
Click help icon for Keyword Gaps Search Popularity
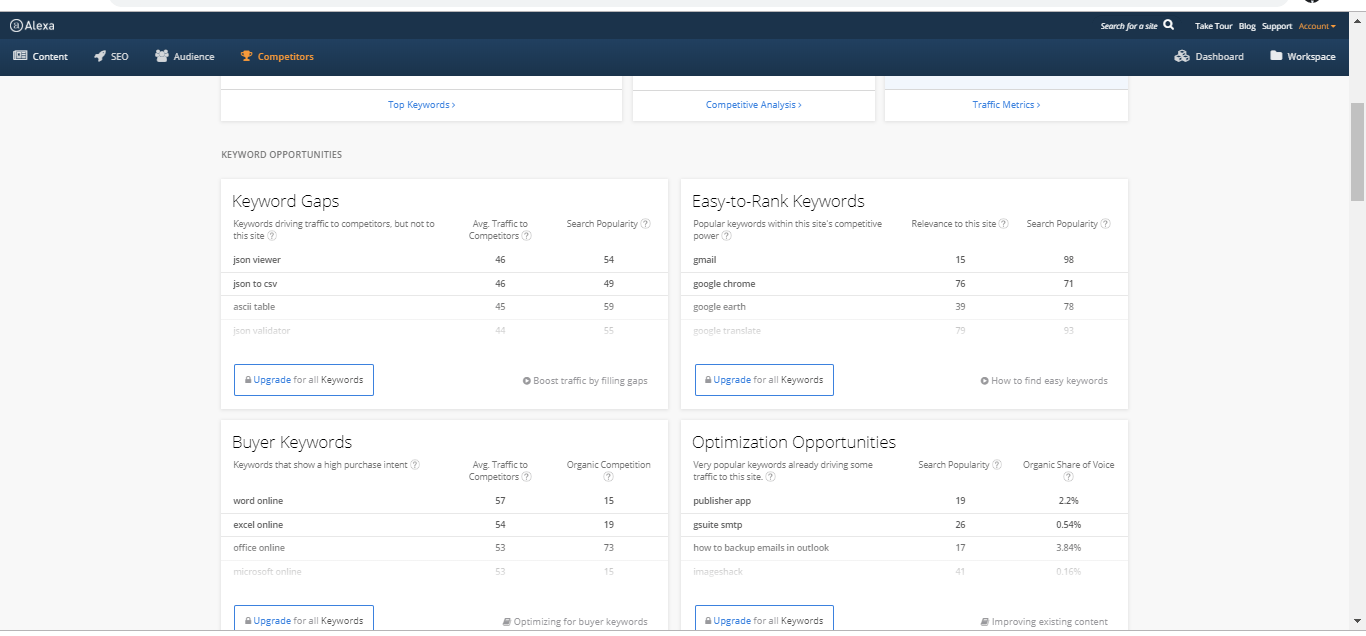646,224
